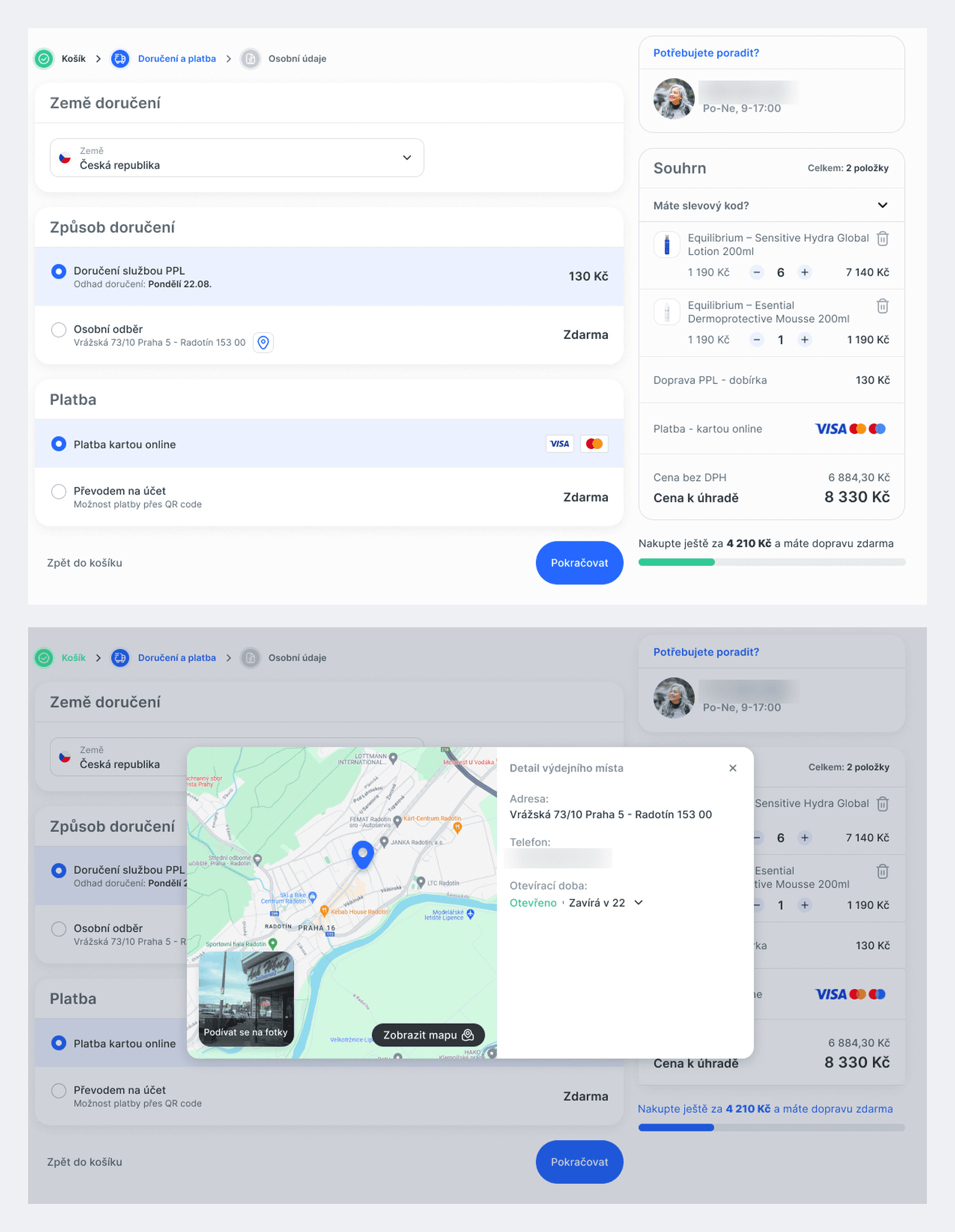Expand opening hours next to Zavírá v 22
This screenshot has width=955, height=1232.
pyautogui.click(x=639, y=903)
